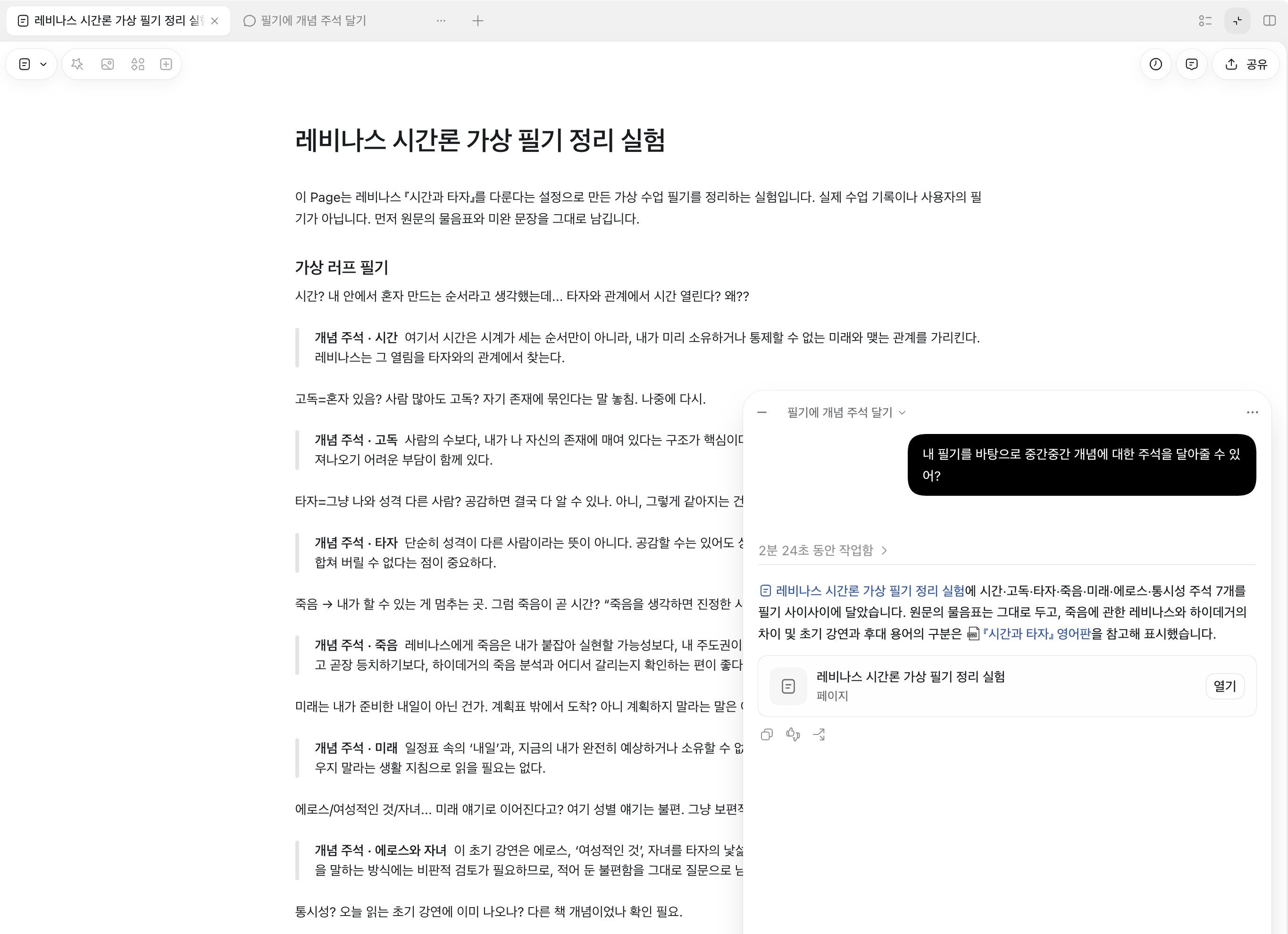Viewport: 1288px width, 934px height.
Task: Expand the '2분 24초 동안 작업함' details
Action: [822, 550]
